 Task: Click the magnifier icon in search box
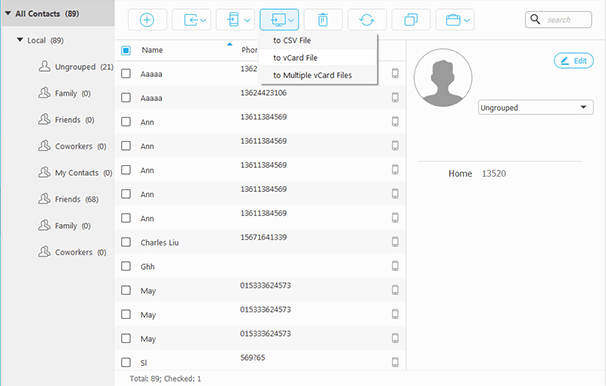[x=535, y=19]
